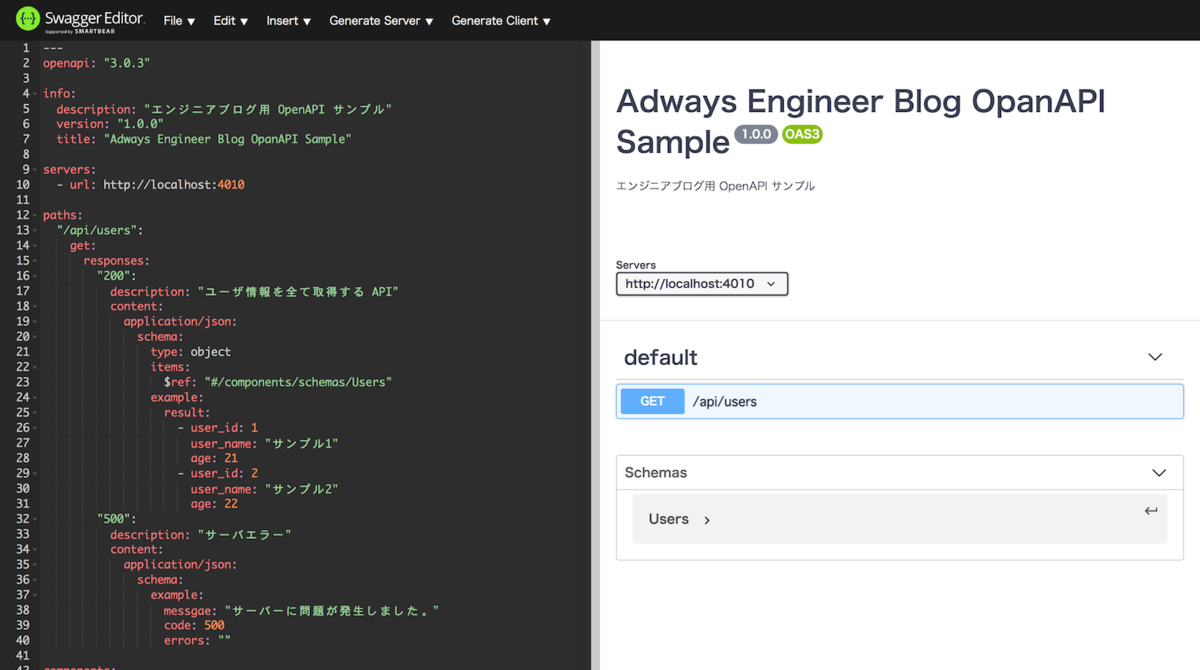This screenshot has width=1200, height=670.
Task: Click the url http://localhost:4010 code line
Action: pyautogui.click(x=151, y=185)
